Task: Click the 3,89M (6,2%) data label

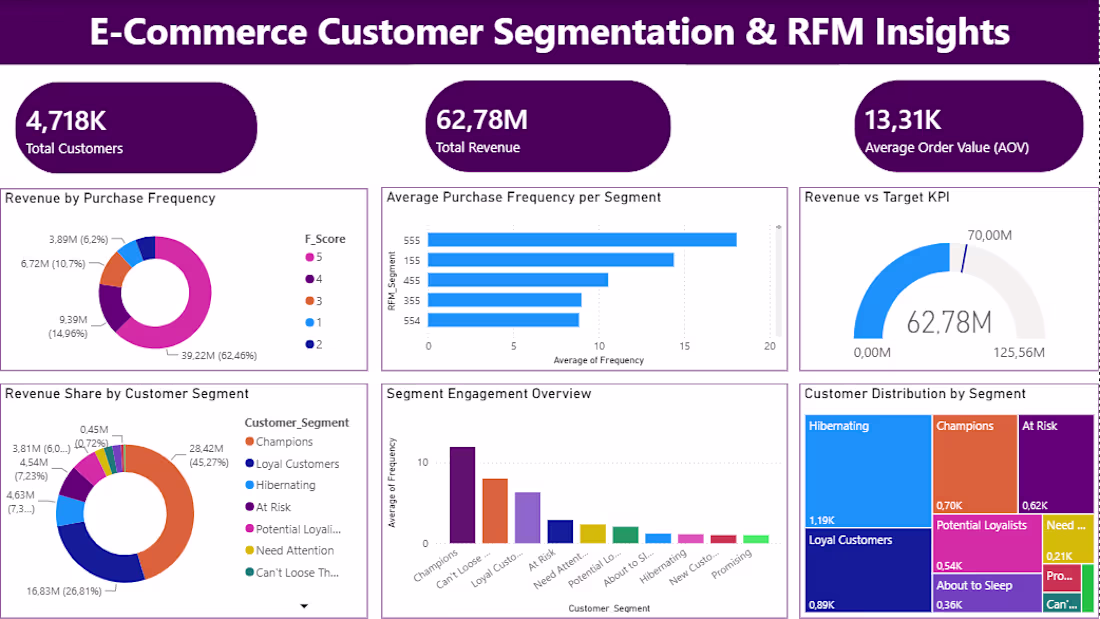Action: [79, 239]
